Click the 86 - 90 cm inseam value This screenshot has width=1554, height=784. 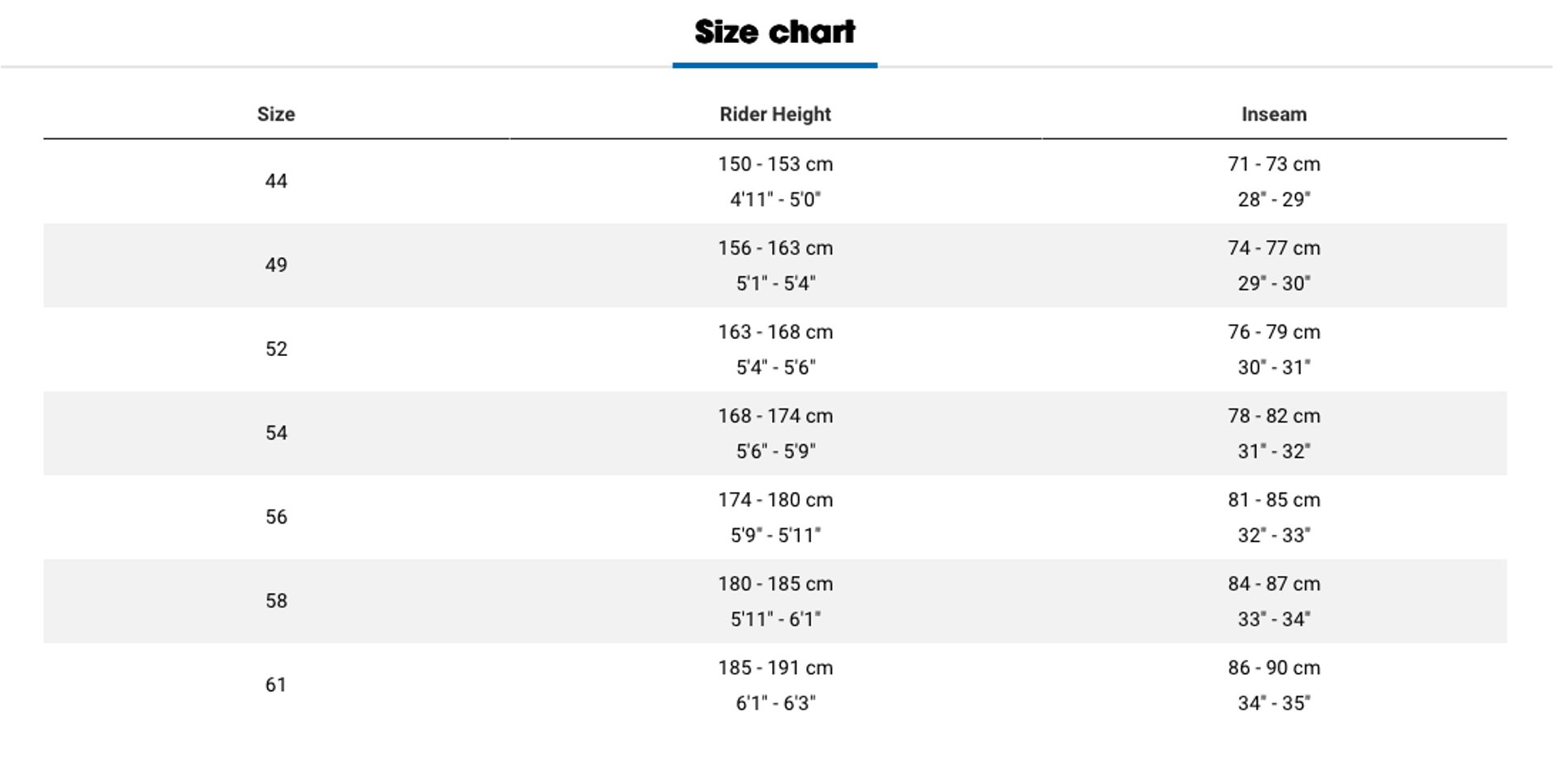[1274, 667]
